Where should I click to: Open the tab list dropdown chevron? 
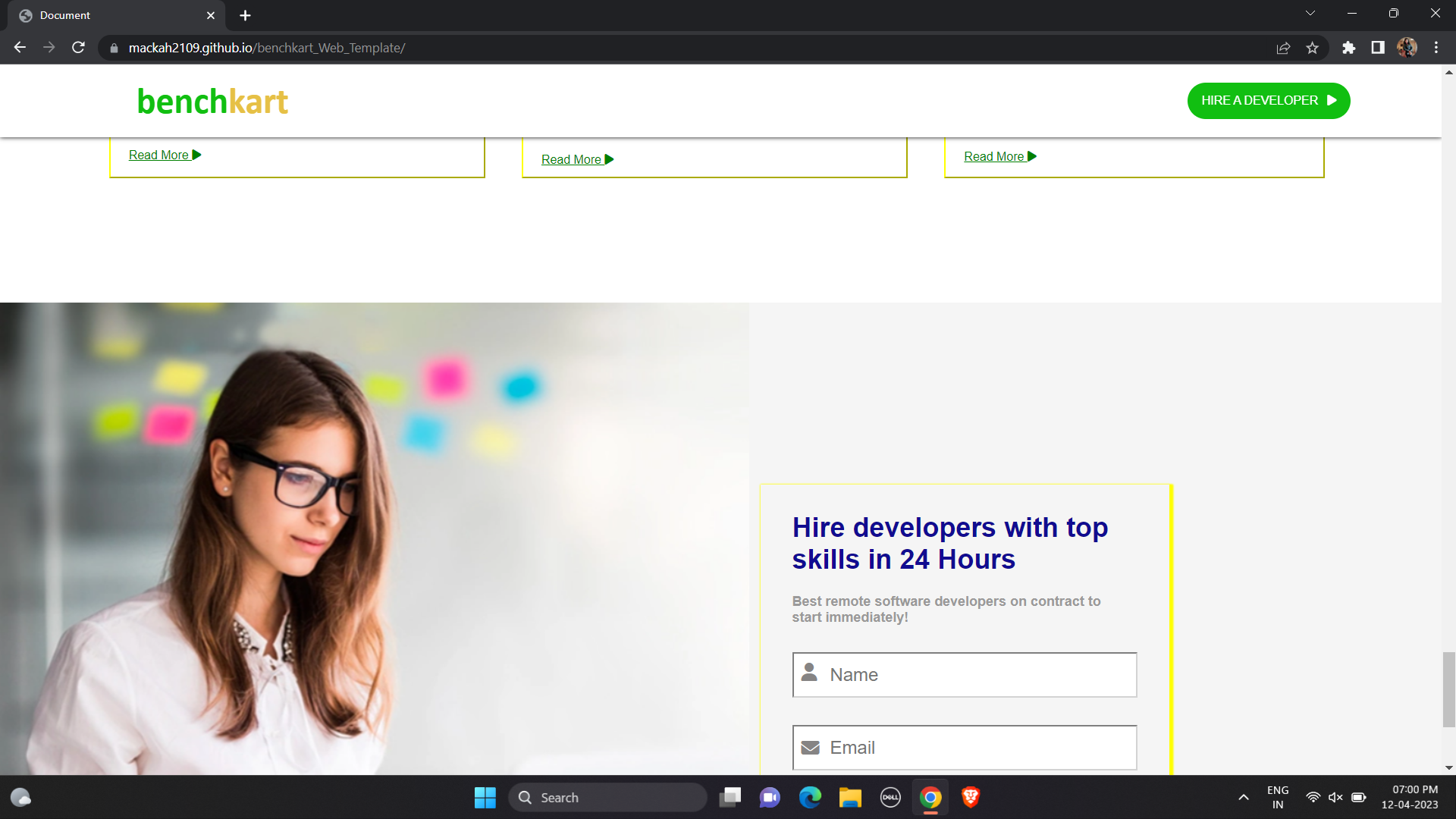coord(1311,13)
